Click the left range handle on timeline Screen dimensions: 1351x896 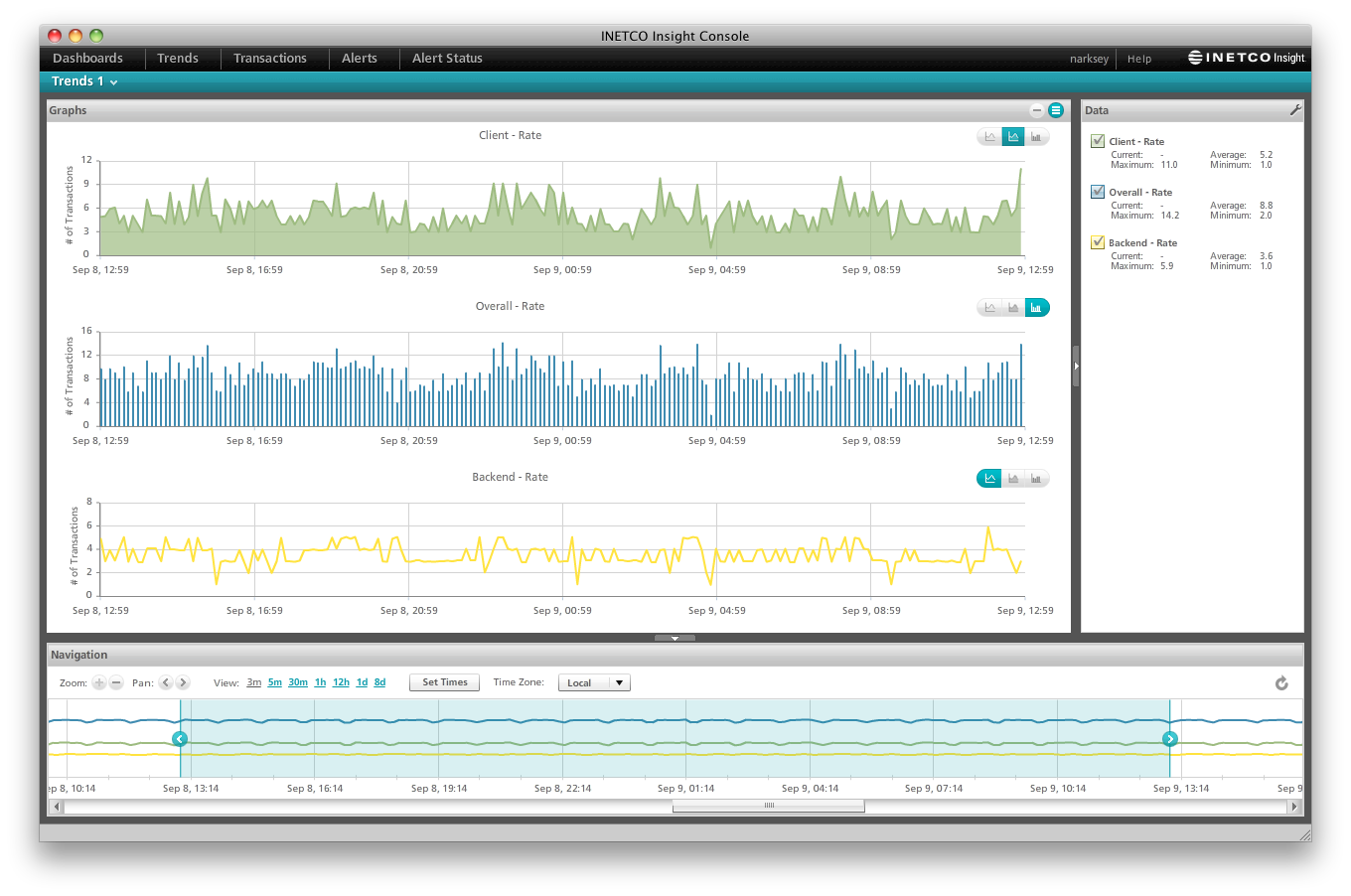click(x=180, y=739)
